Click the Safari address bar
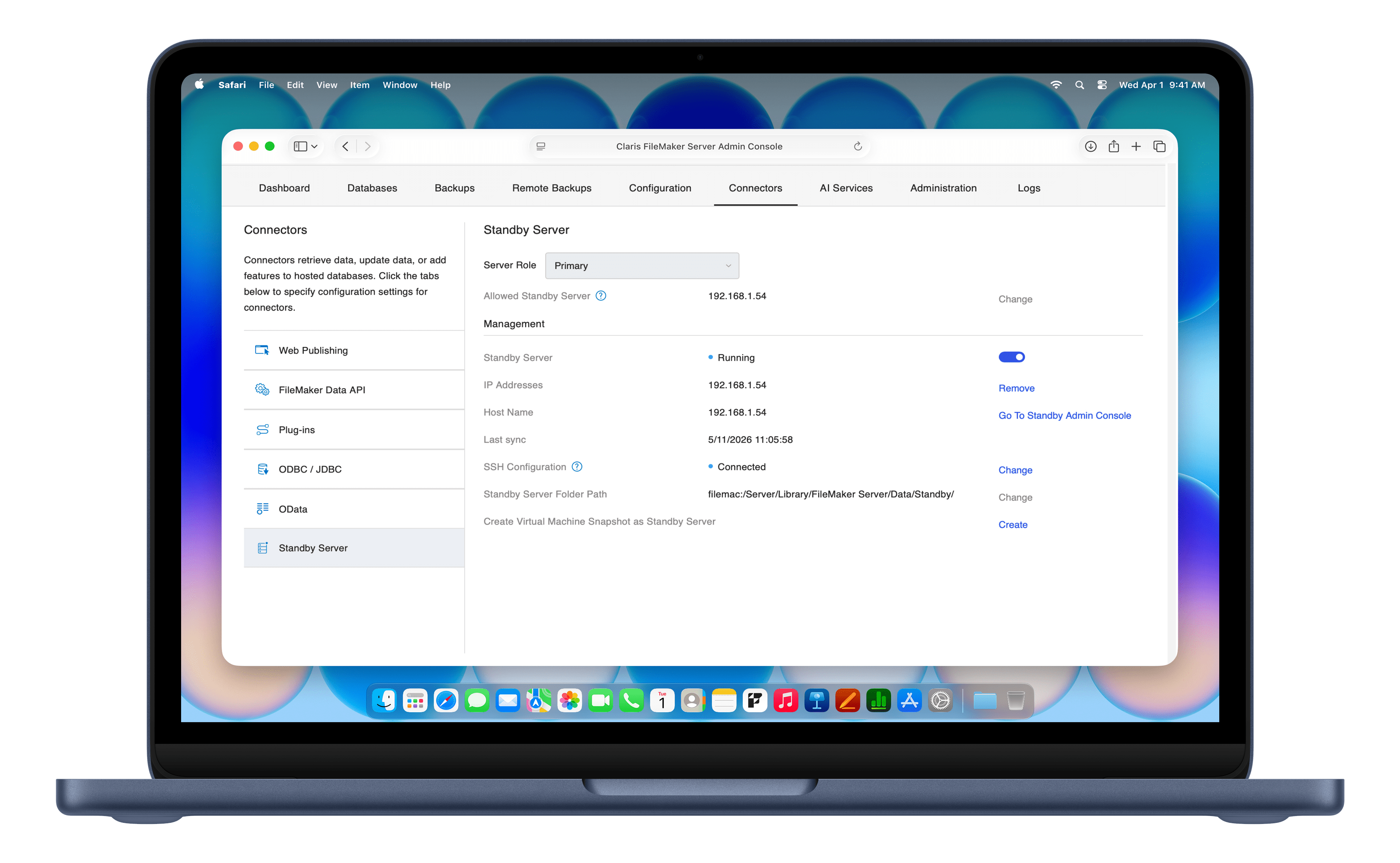This screenshot has width=1400, height=863. [699, 146]
